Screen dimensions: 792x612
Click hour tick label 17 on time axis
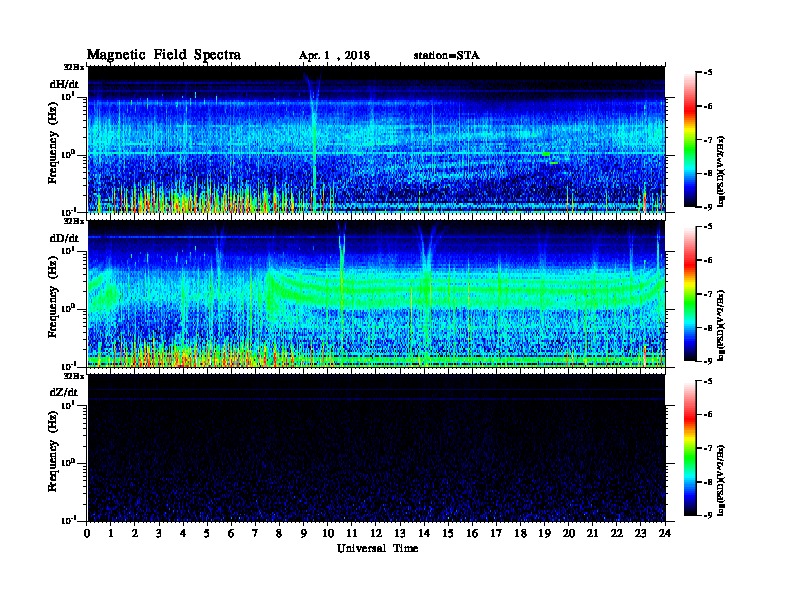pos(496,533)
